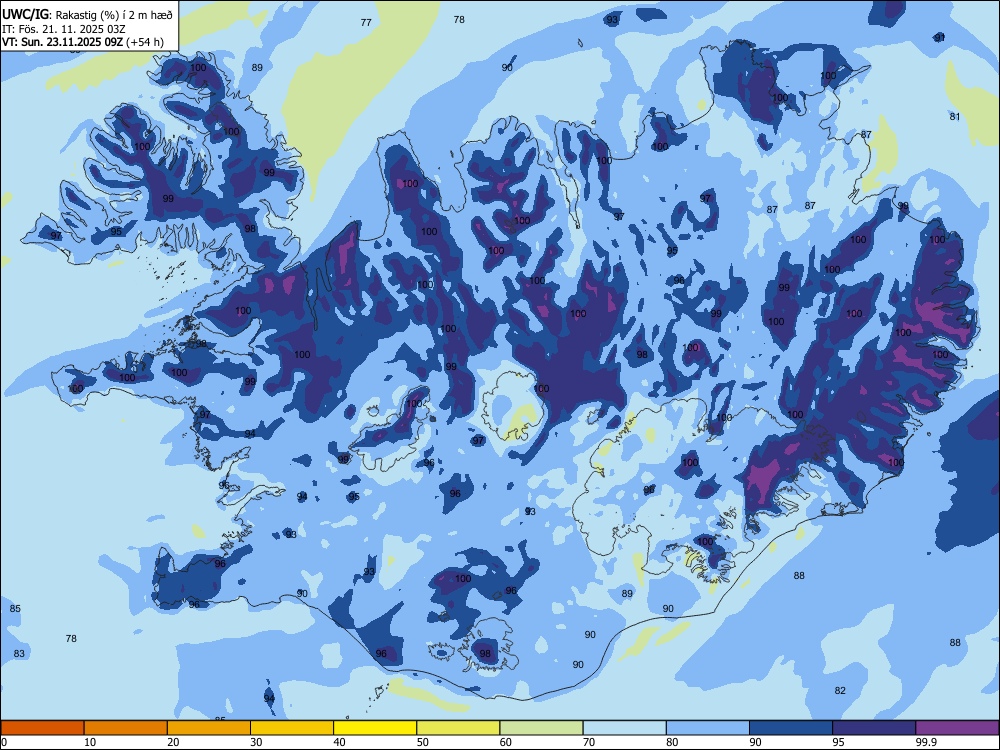Viewport: 1000px width, 750px height.
Task: Click the '77' humidity value on the map
Action: [x=366, y=22]
